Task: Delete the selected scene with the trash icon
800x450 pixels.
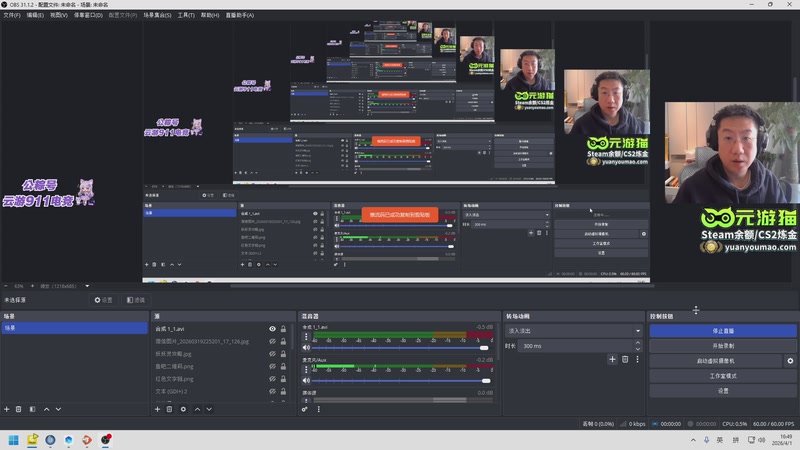Action: (x=18, y=409)
